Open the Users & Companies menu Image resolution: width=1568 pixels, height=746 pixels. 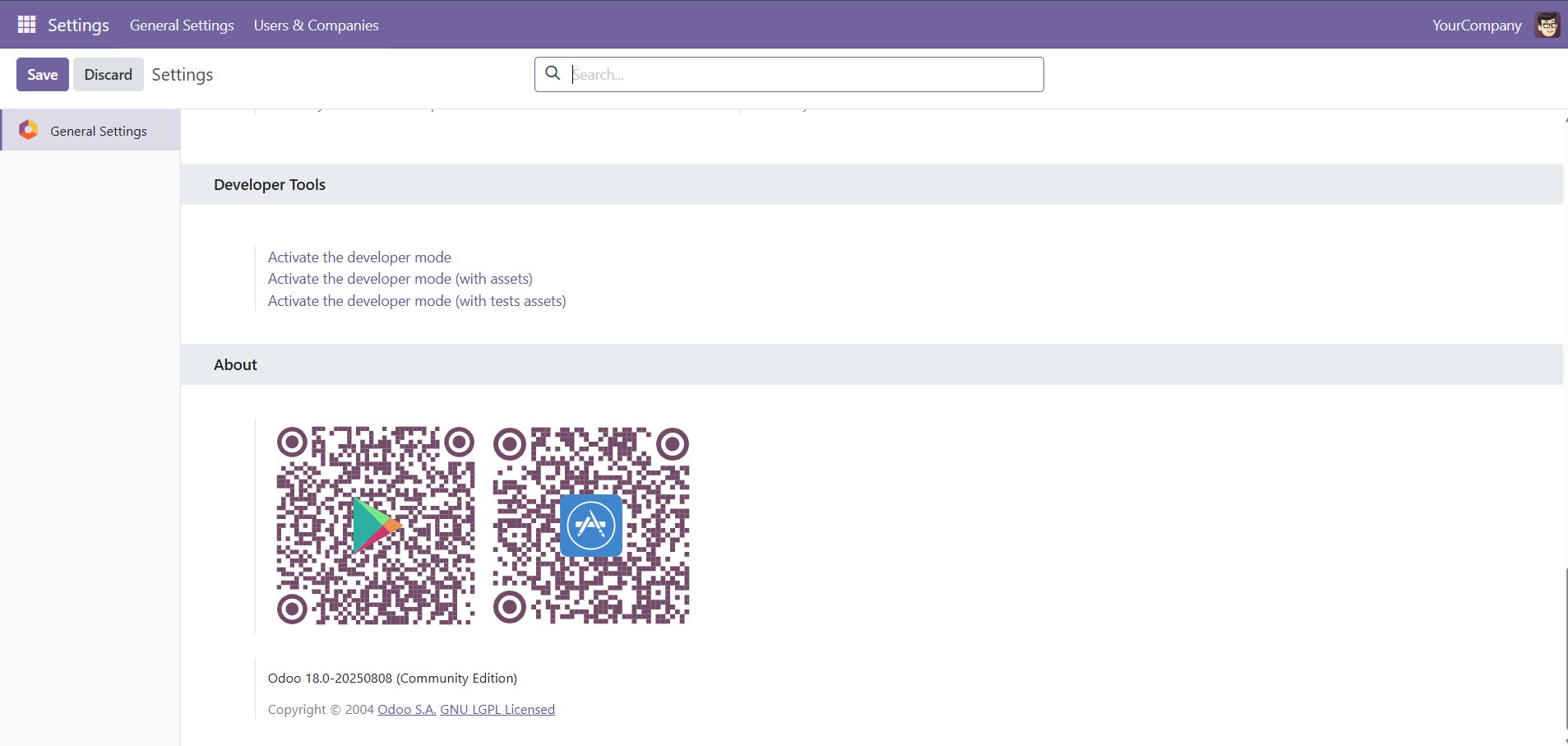point(317,25)
